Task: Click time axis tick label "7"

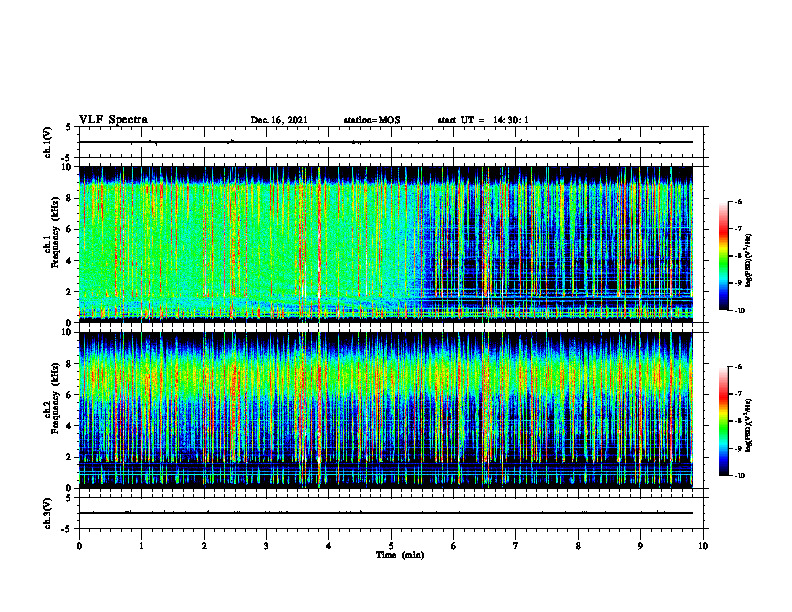Action: pos(516,546)
